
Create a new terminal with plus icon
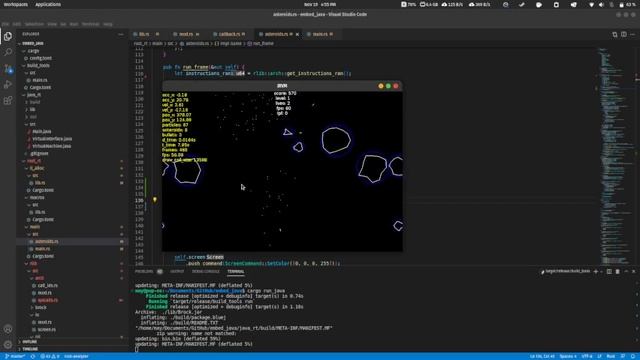pyautogui.click(x=596, y=271)
